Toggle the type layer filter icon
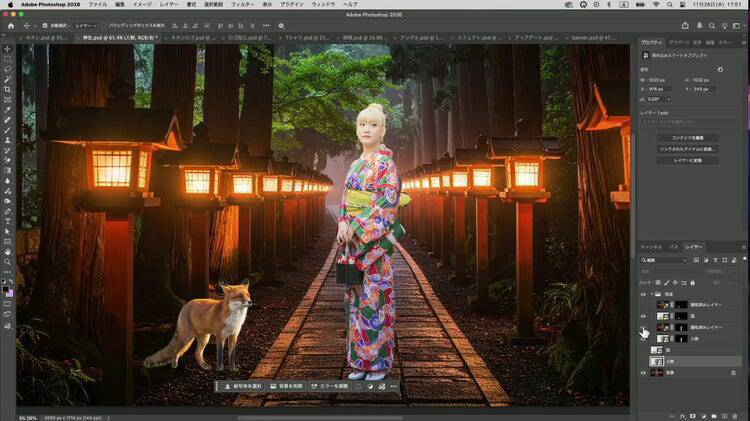This screenshot has height=421, width=750. tap(715, 260)
